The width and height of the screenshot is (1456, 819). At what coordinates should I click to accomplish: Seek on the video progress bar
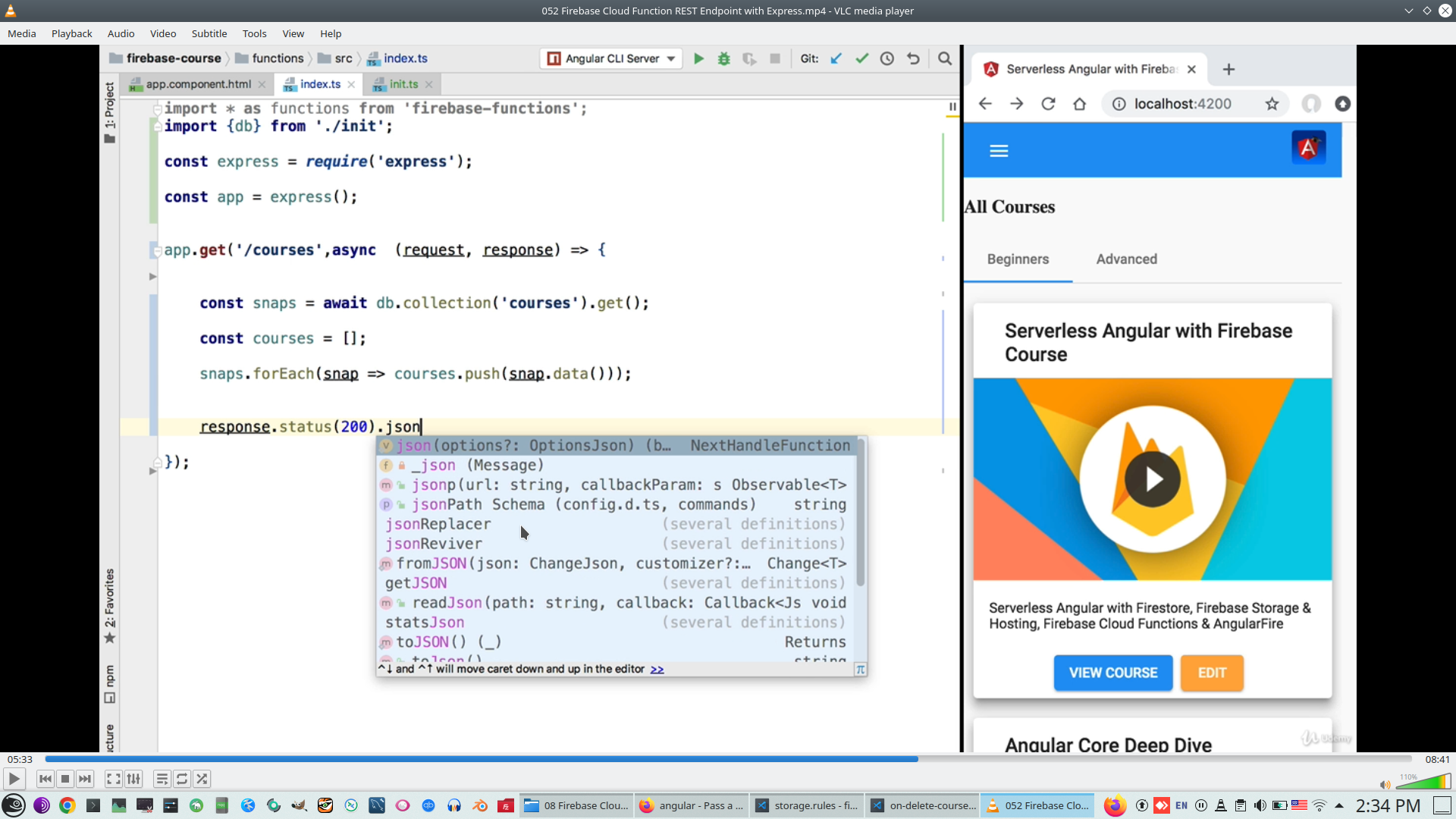(x=728, y=758)
